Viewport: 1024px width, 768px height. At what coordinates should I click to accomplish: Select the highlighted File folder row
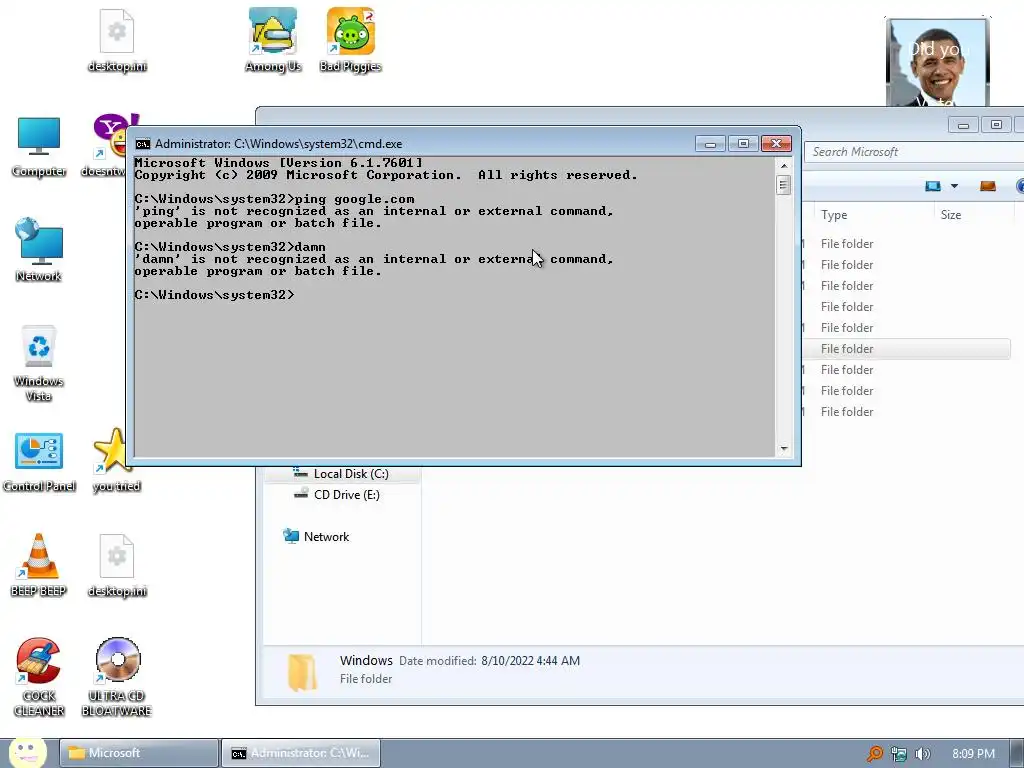(x=906, y=349)
